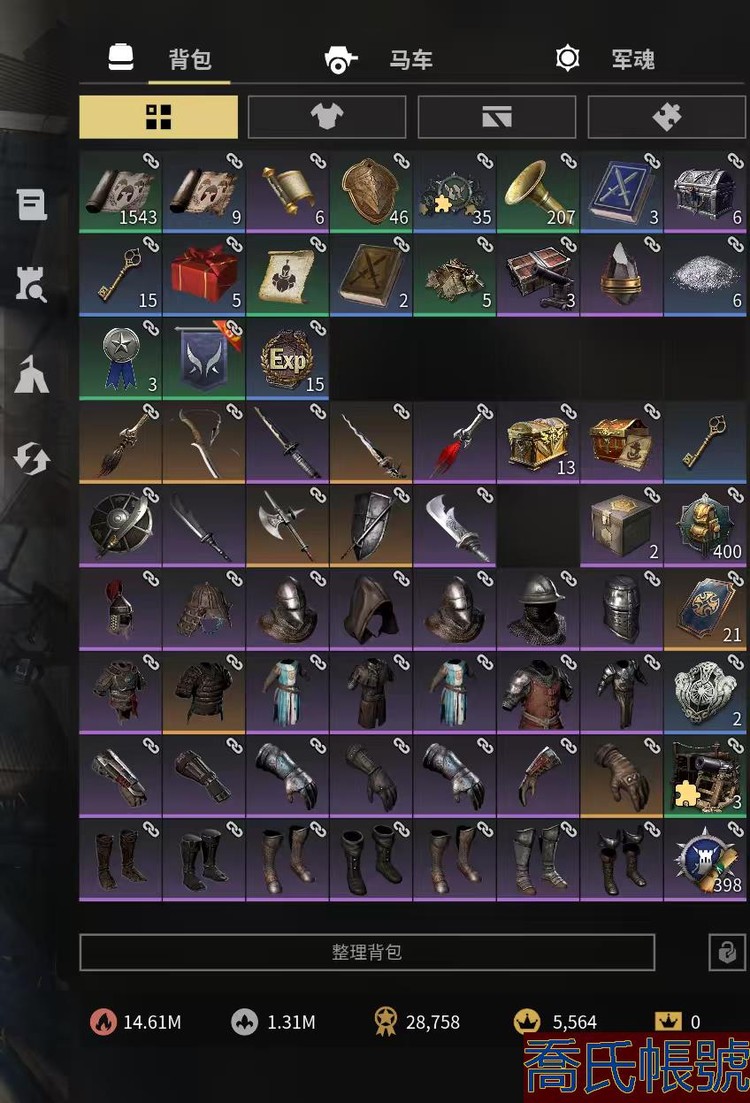Image resolution: width=750 pixels, height=1103 pixels.
Task: Select the Exp medal item
Action: tap(287, 359)
